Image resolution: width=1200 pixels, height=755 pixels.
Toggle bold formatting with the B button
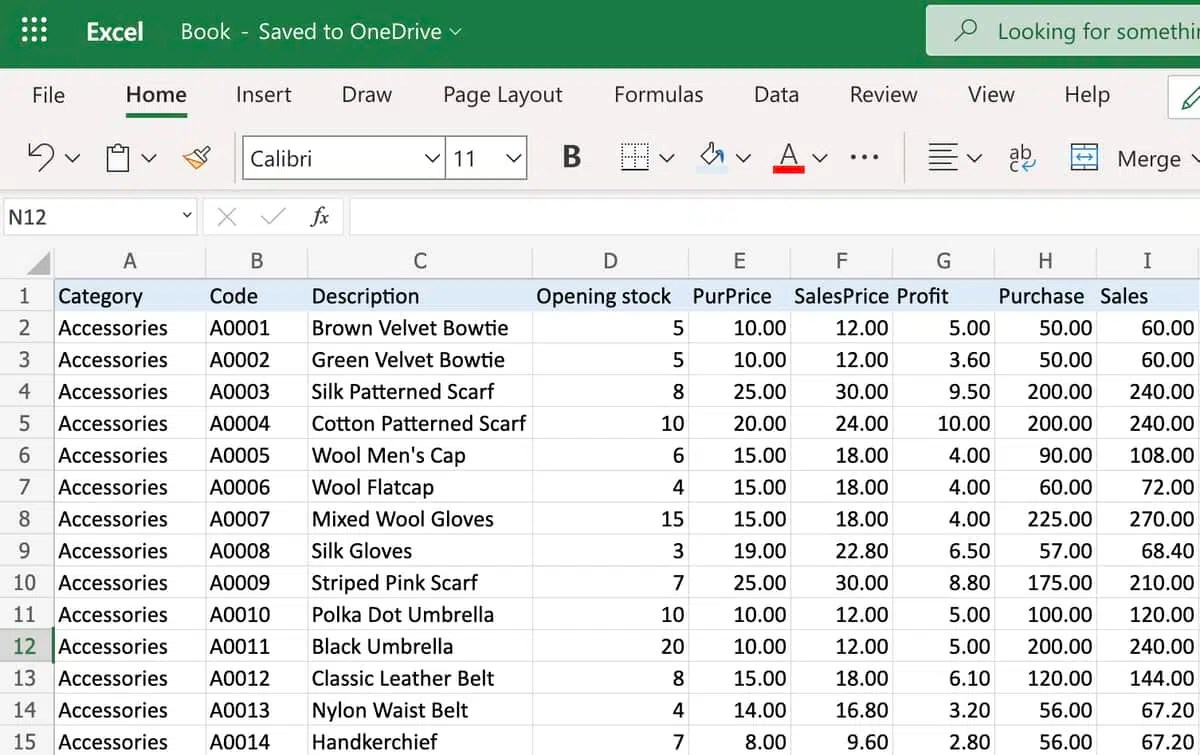pyautogui.click(x=569, y=158)
